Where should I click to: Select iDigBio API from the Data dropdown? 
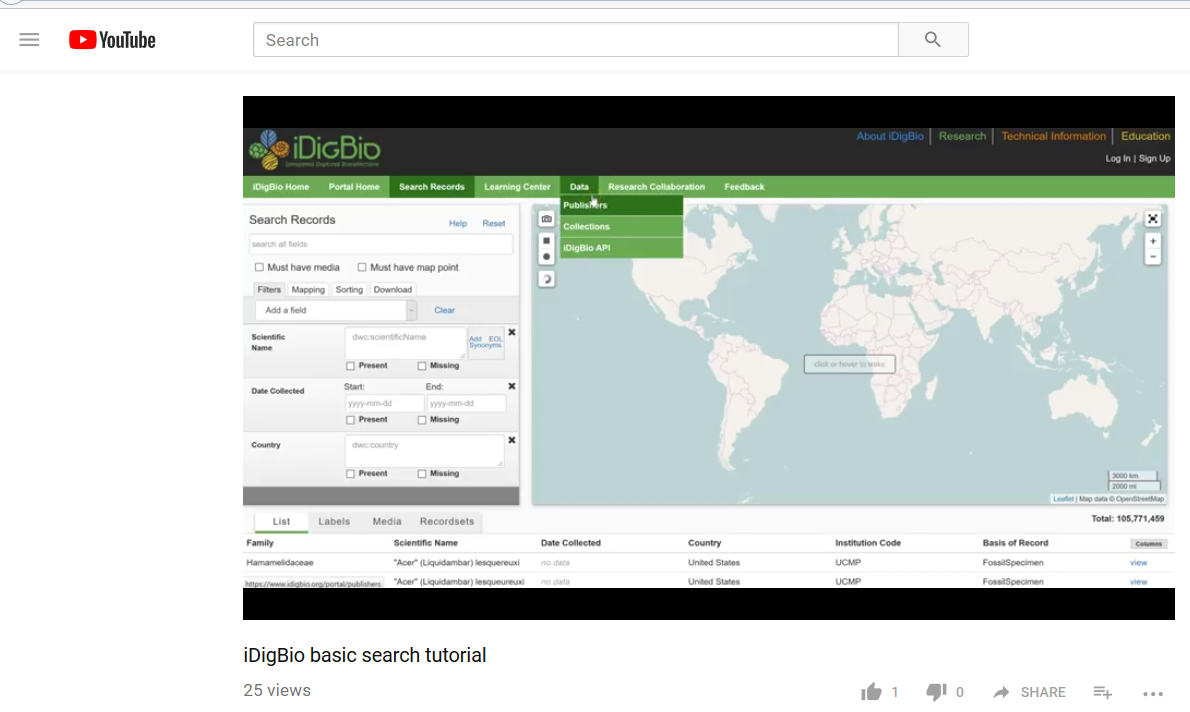click(622, 247)
